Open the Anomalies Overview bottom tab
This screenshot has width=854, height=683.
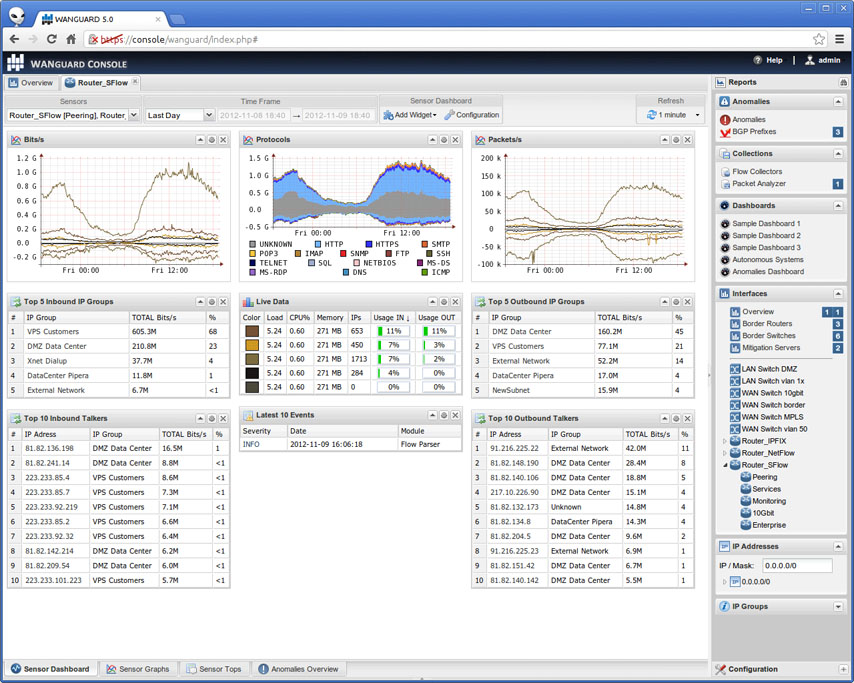point(298,669)
